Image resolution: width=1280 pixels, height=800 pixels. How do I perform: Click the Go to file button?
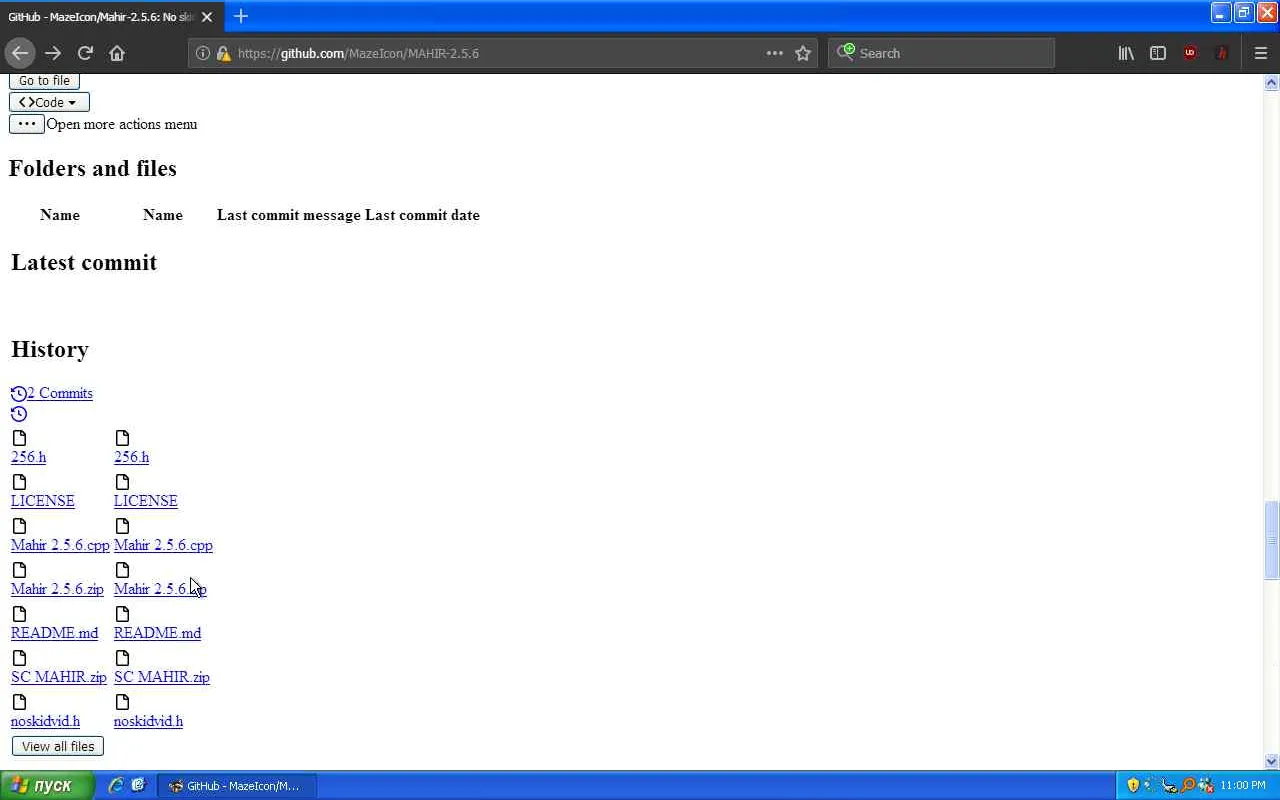point(44,80)
